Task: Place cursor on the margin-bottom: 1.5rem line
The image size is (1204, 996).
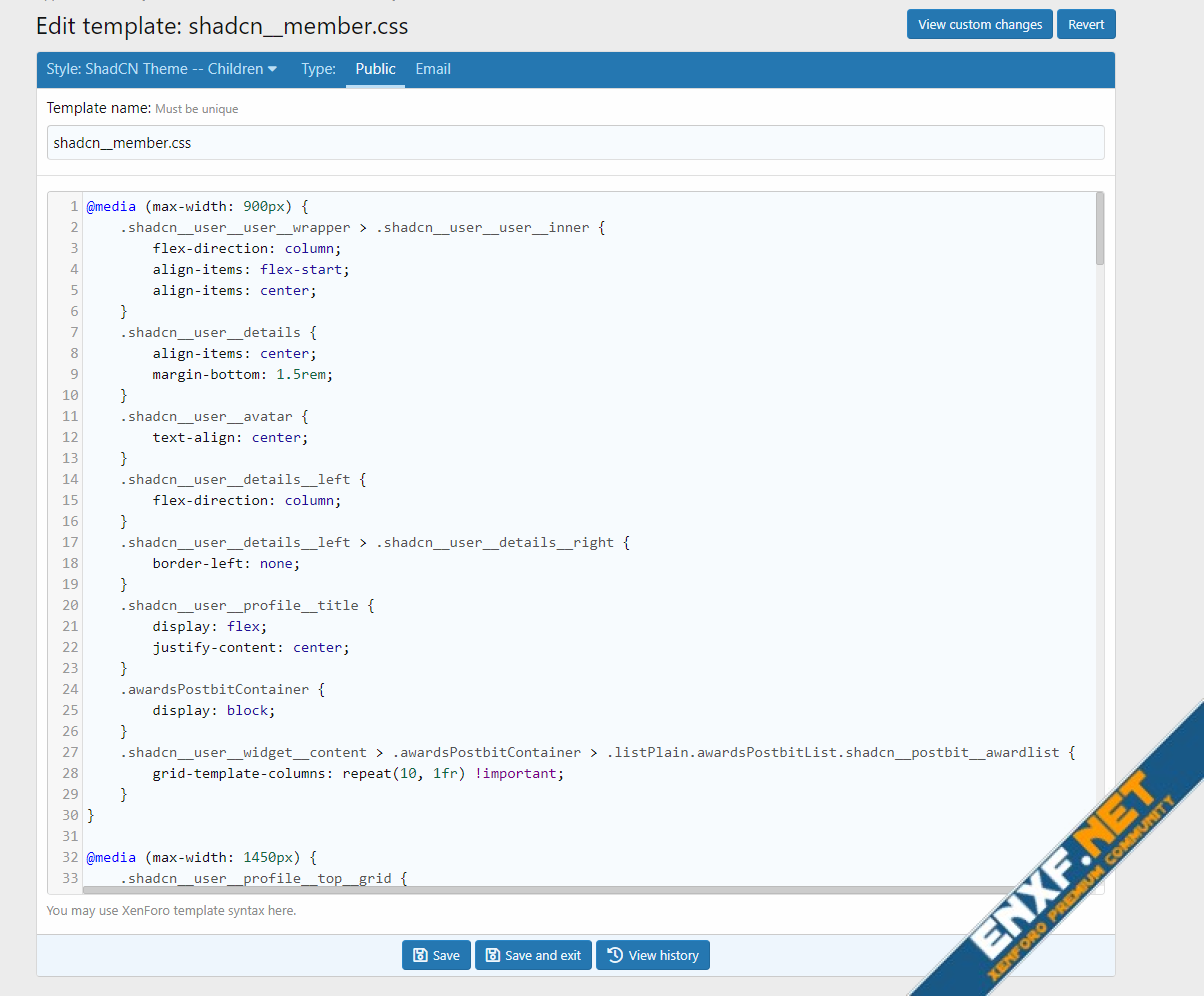Action: click(242, 374)
